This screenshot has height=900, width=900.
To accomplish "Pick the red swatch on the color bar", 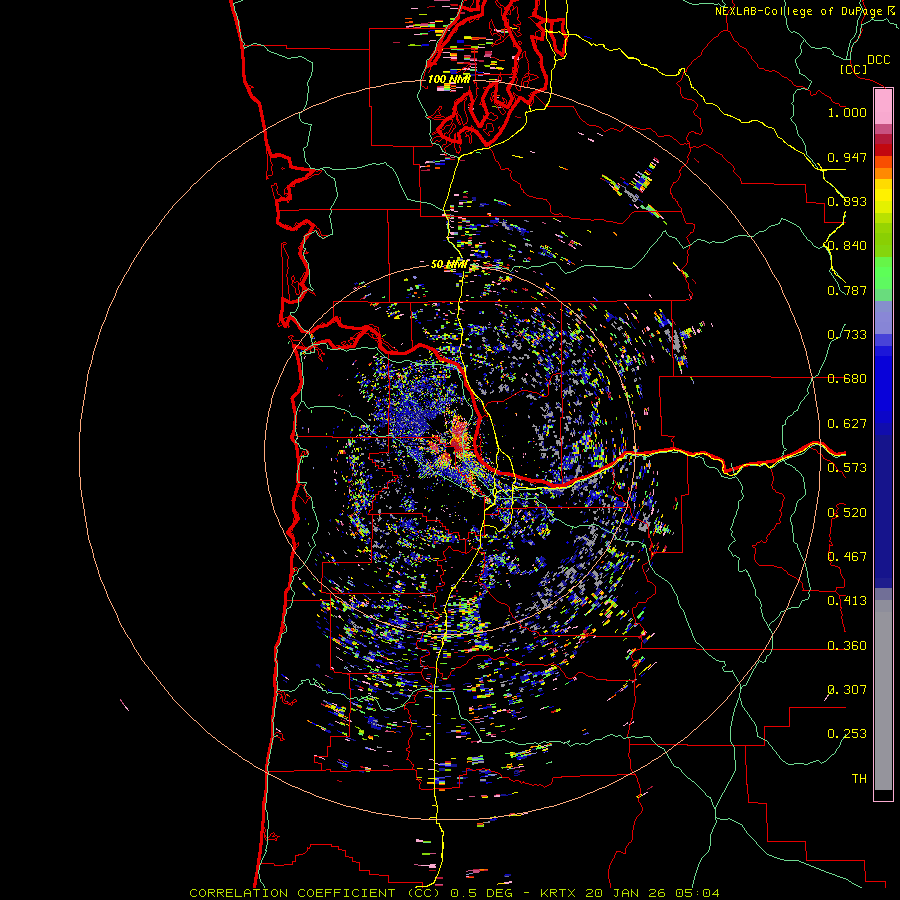I will [883, 150].
